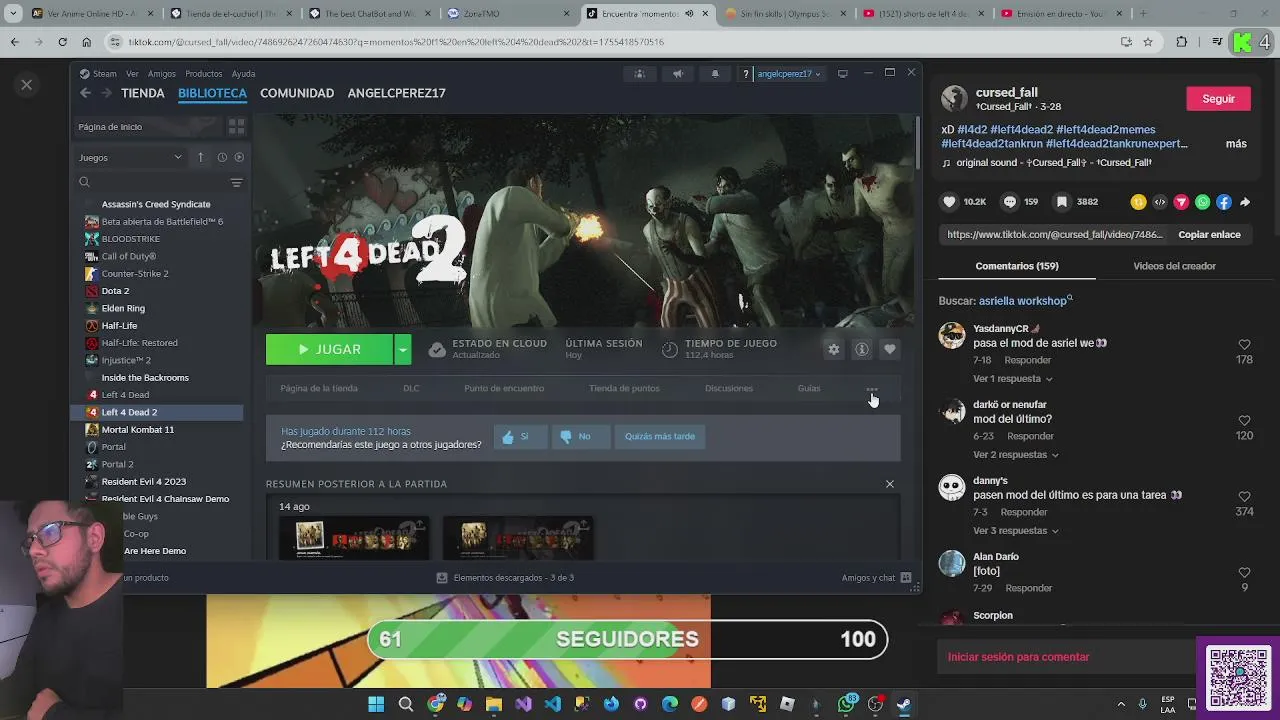
Task: Expand more game links ellipsis
Action: tap(872, 389)
